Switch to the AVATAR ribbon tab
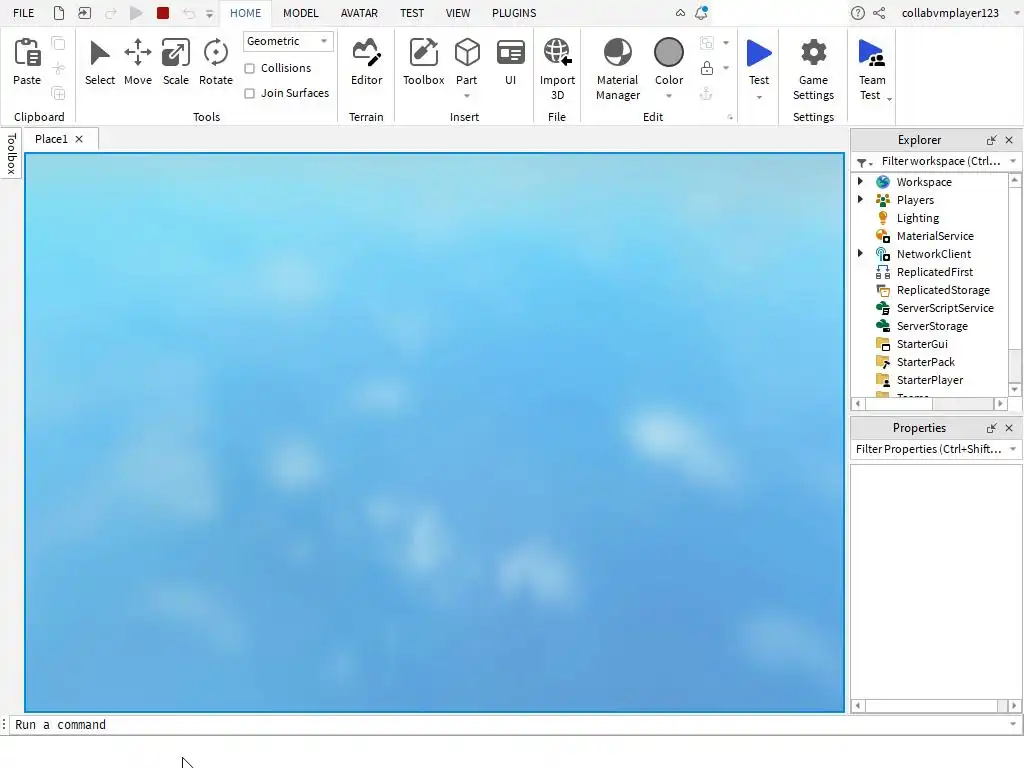Screen dimensions: 1024x768 (359, 13)
